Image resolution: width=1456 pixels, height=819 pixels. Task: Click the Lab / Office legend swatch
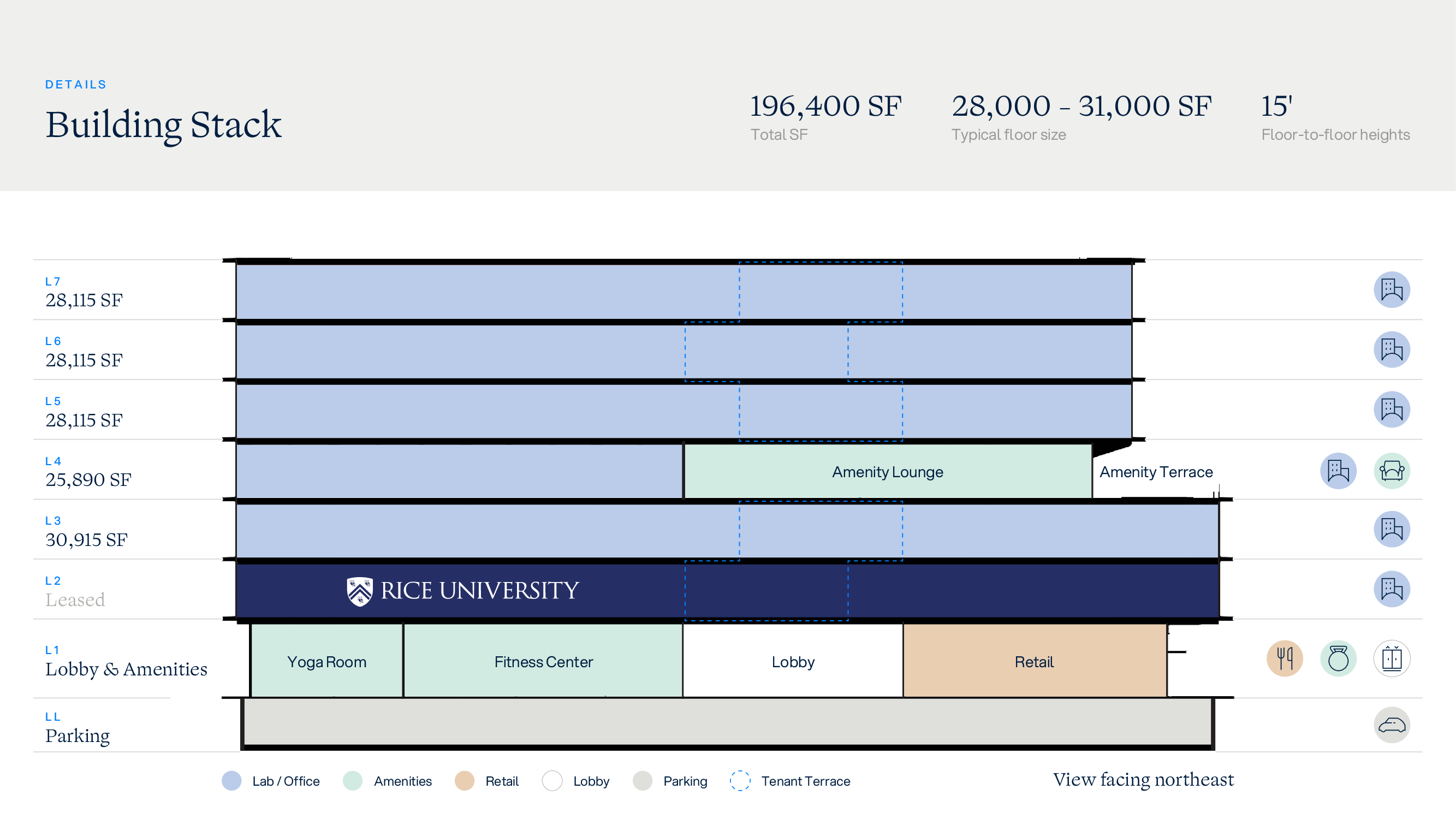point(231,781)
